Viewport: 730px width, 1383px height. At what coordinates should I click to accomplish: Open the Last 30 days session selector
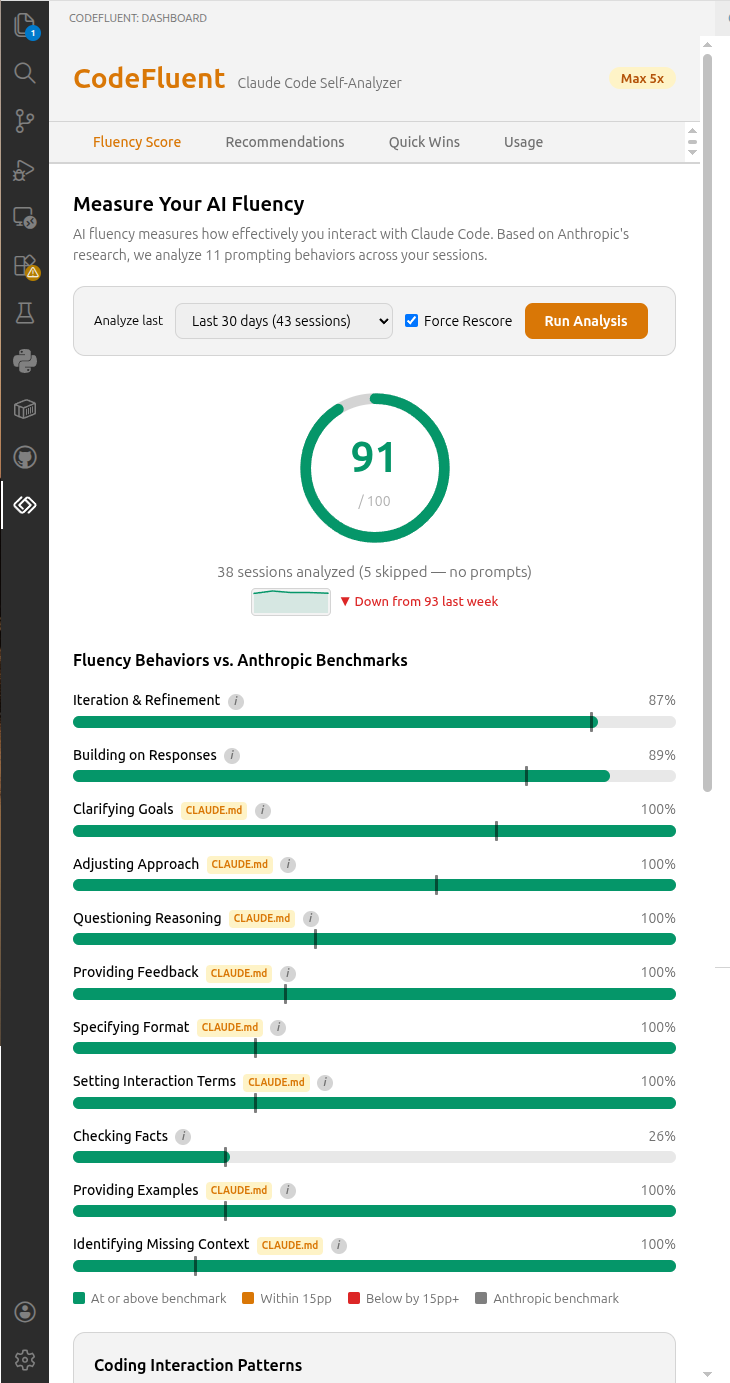point(284,320)
